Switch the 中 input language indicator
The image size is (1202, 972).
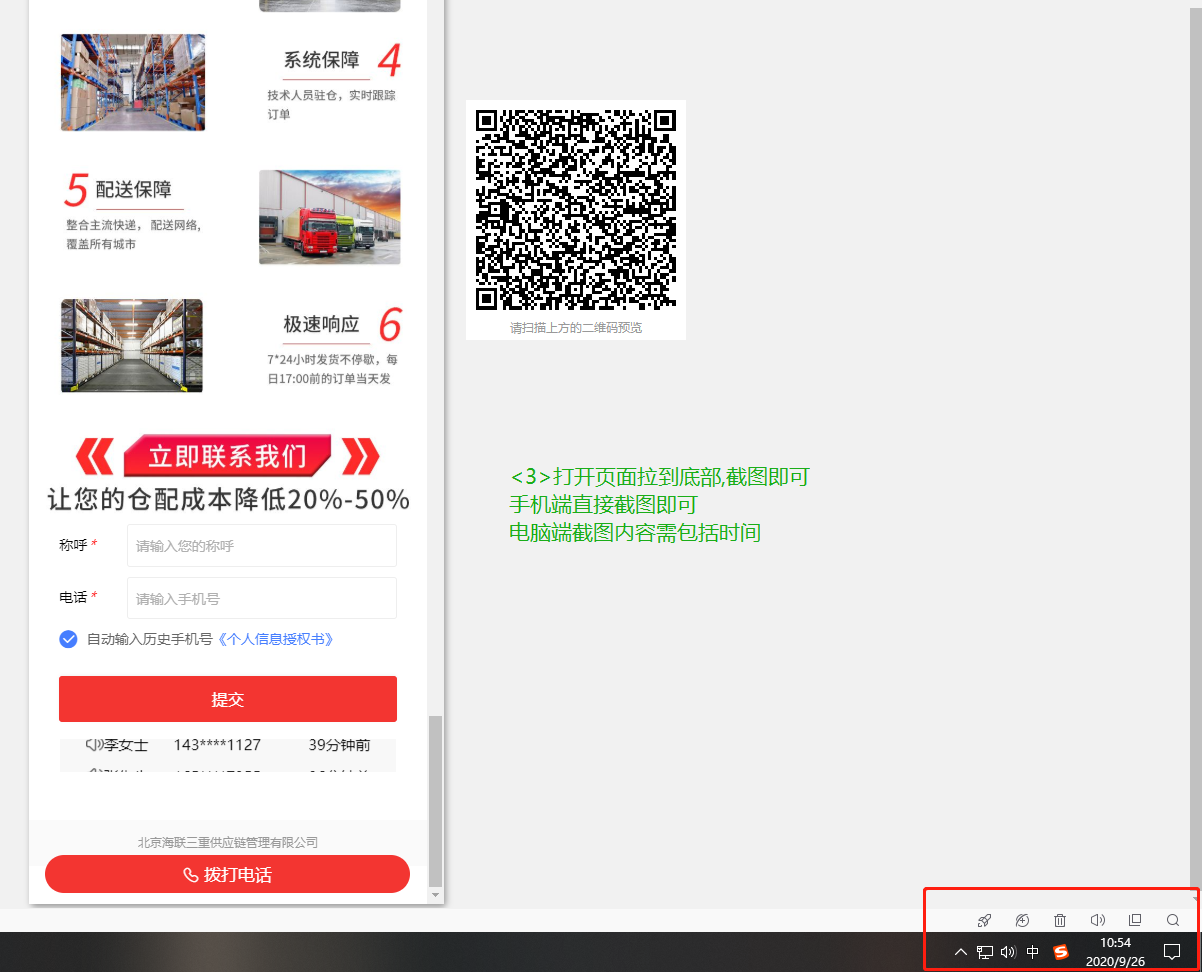click(x=1033, y=952)
